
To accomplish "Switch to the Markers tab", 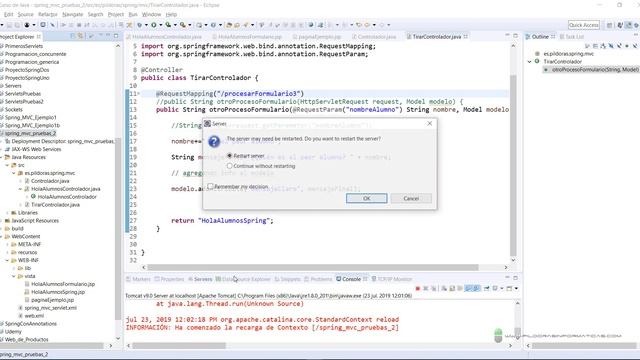I will tap(138, 279).
